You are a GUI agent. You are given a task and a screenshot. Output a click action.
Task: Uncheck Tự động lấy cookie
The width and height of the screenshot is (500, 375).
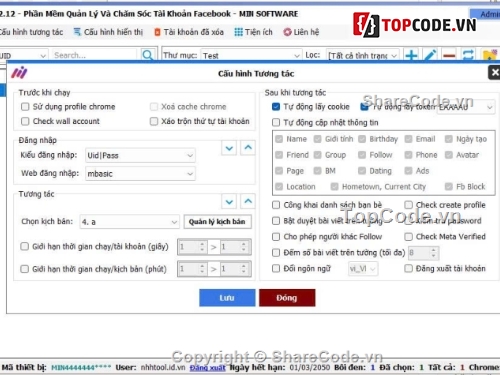[x=276, y=107]
